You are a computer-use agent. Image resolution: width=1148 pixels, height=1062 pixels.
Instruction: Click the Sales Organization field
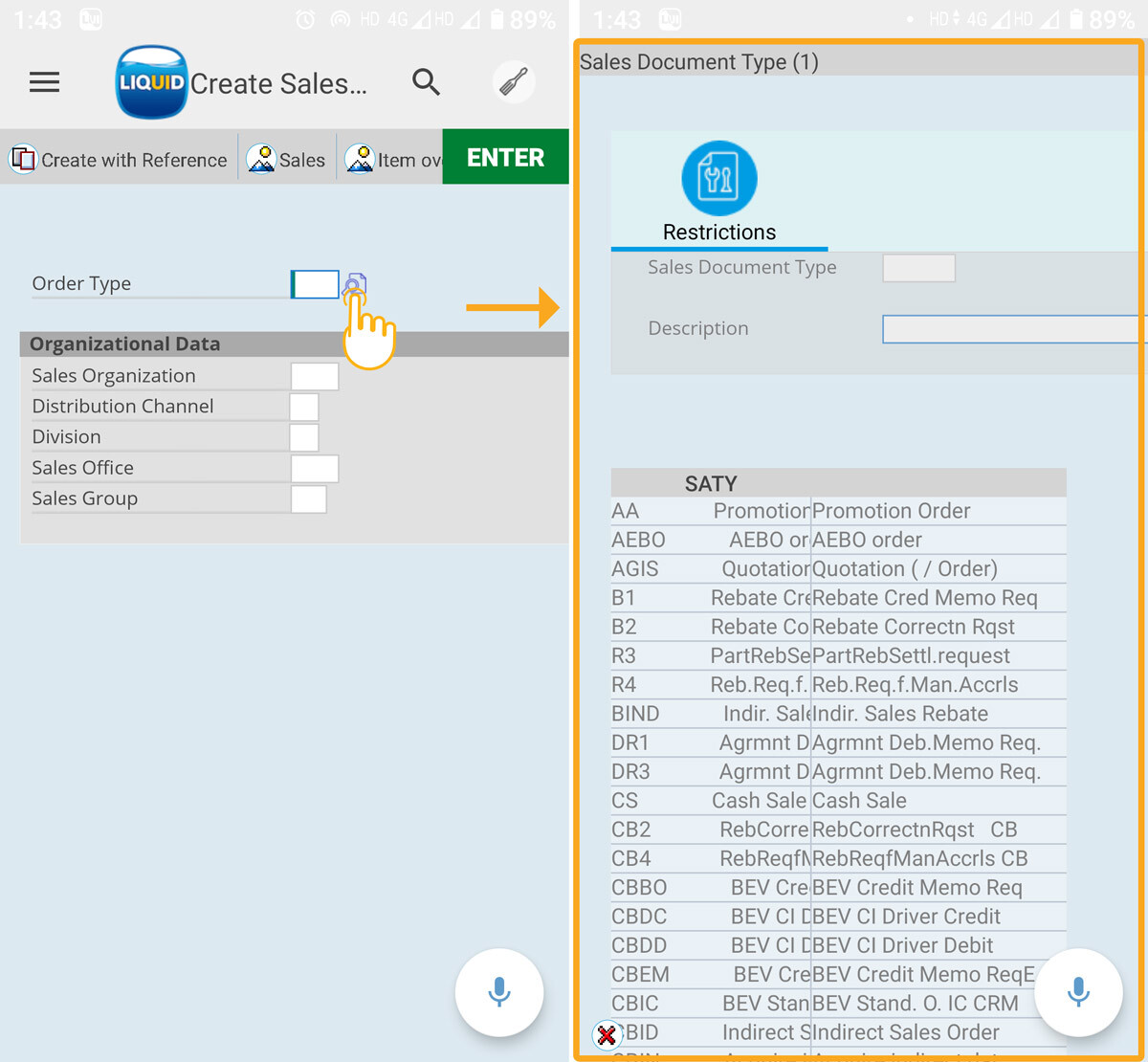click(314, 376)
